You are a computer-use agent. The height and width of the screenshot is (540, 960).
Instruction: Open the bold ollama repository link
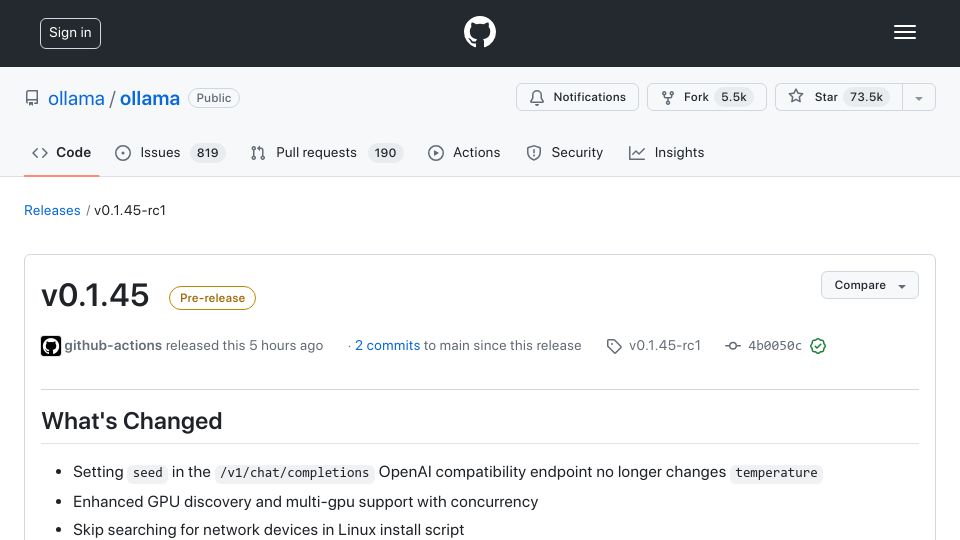click(150, 99)
